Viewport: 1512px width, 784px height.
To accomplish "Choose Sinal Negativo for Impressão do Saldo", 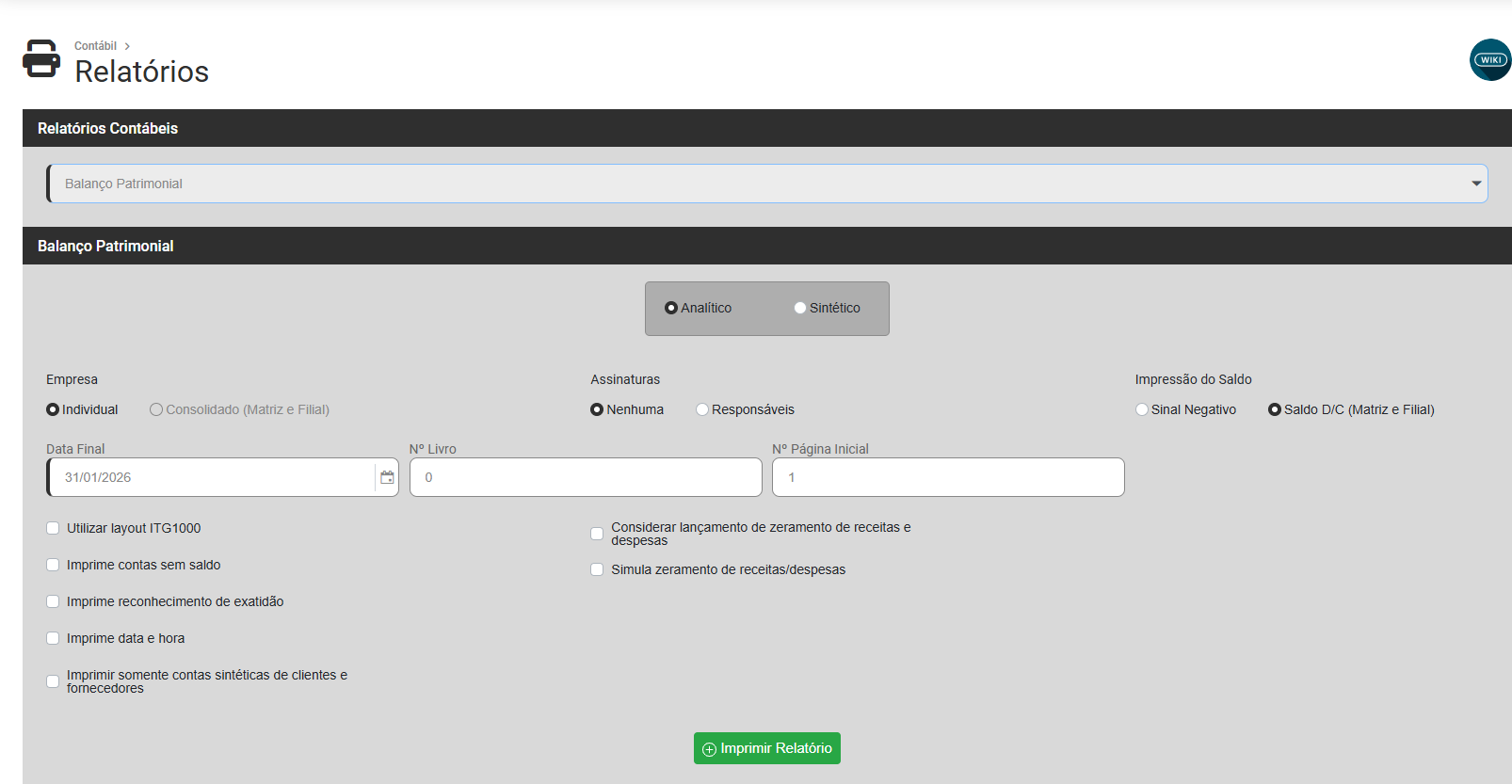I will tap(1142, 409).
